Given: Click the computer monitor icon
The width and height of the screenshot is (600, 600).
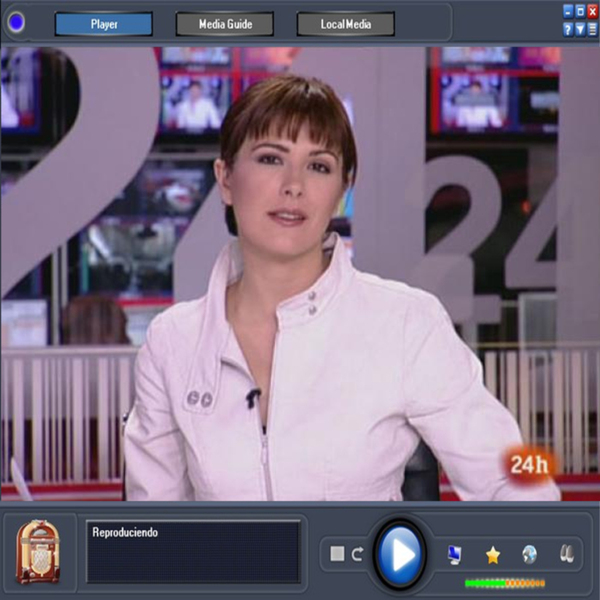Looking at the screenshot, I should 455,555.
